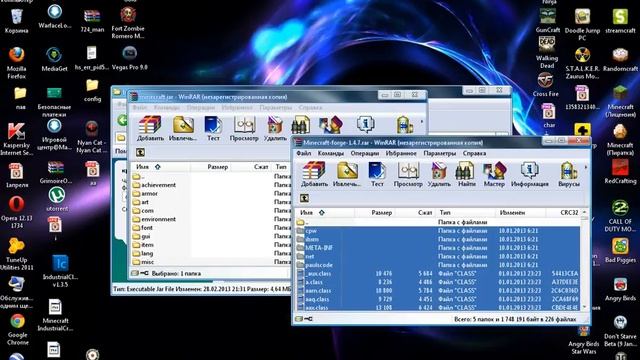
Task: Open Параметры menu in Minecraft-forge window
Action: pyautogui.click(x=440, y=153)
